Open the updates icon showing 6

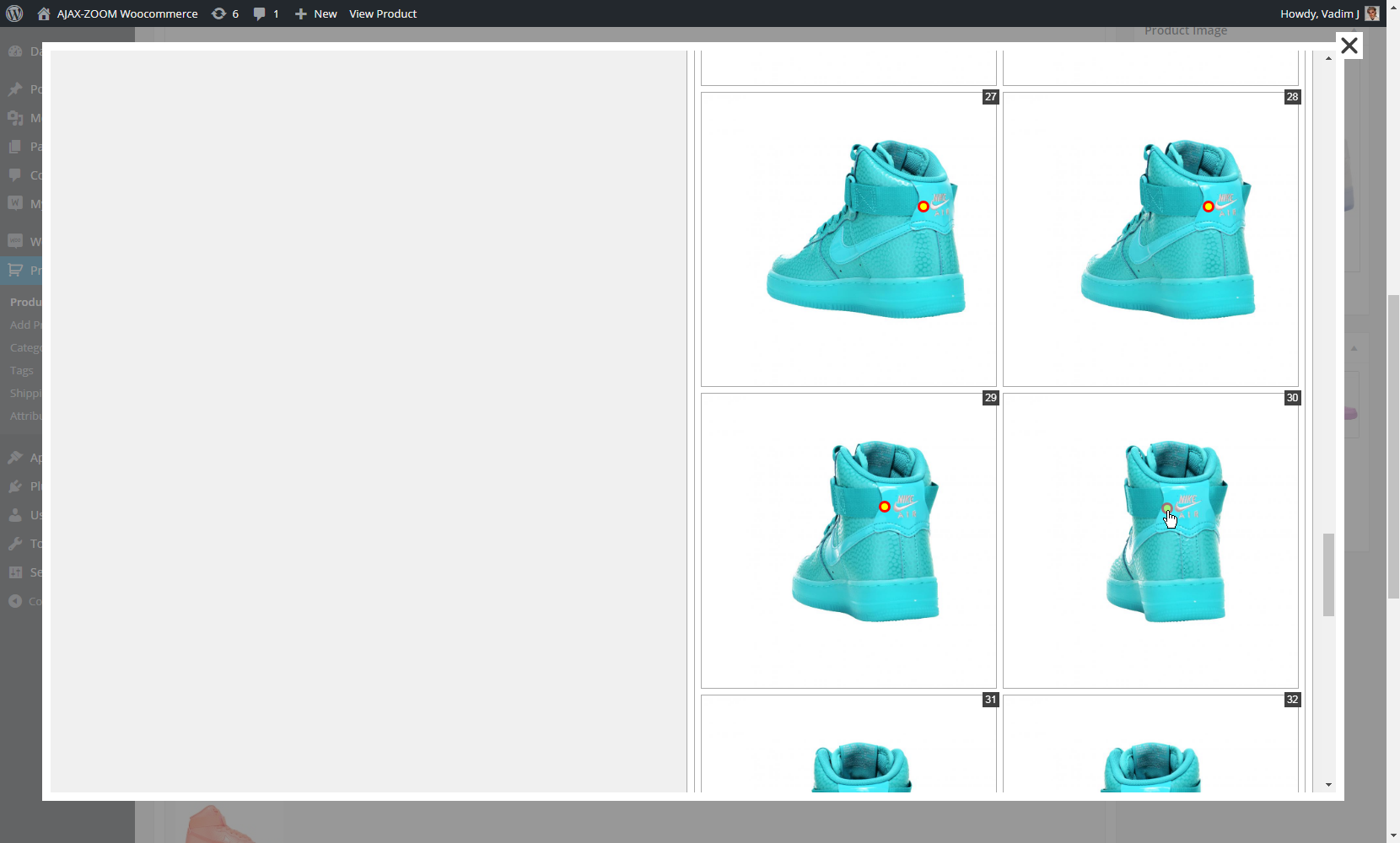[x=225, y=13]
